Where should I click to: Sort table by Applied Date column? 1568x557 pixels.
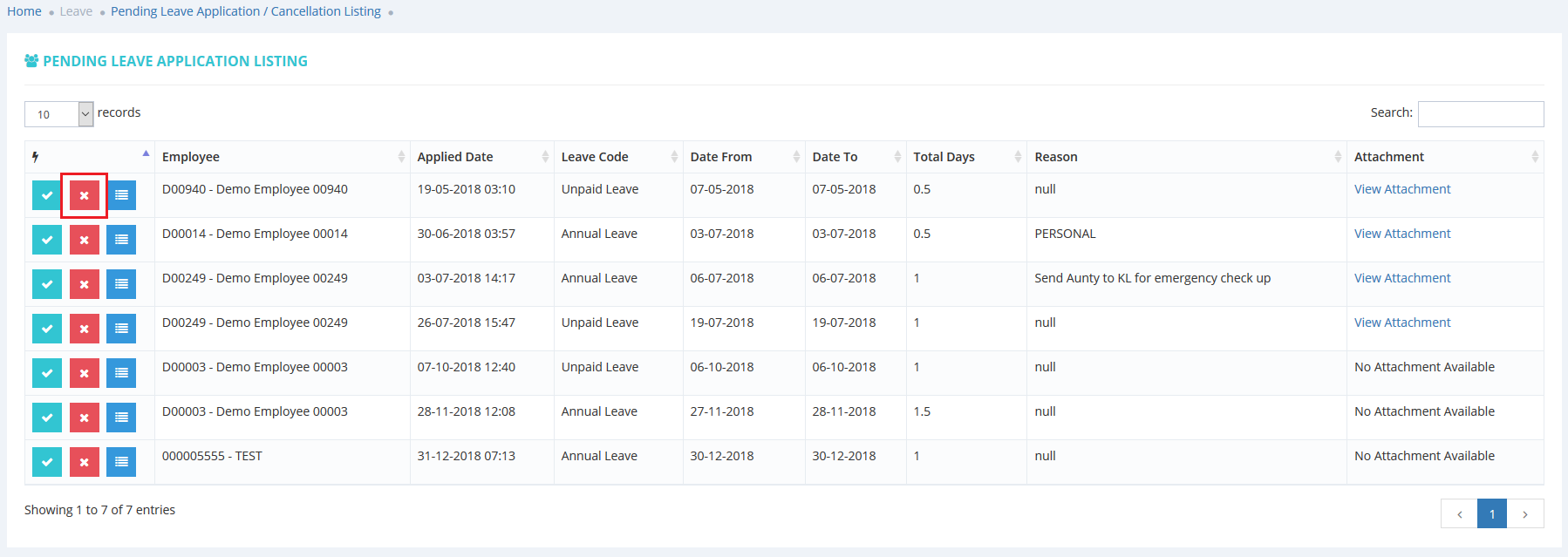[481, 157]
